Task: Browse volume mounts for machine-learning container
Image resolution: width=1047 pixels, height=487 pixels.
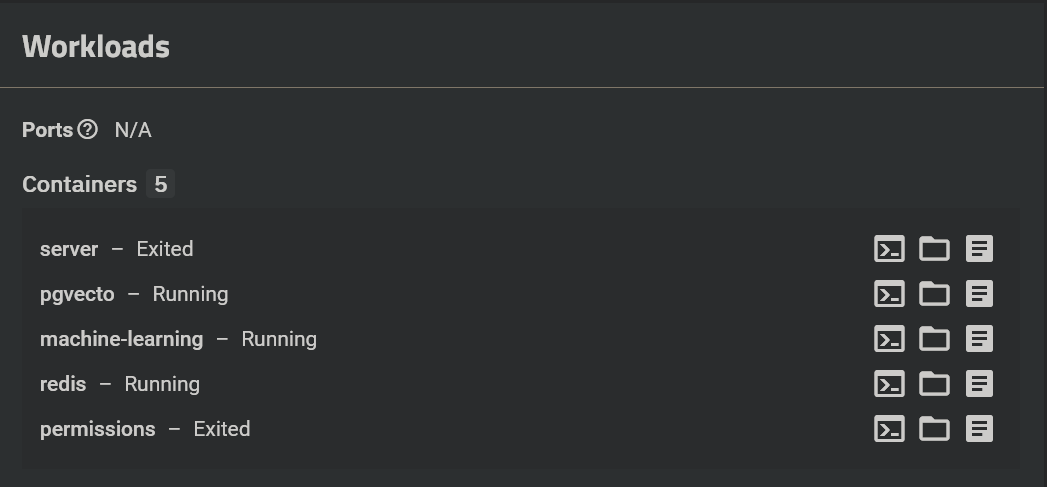Action: click(x=934, y=339)
